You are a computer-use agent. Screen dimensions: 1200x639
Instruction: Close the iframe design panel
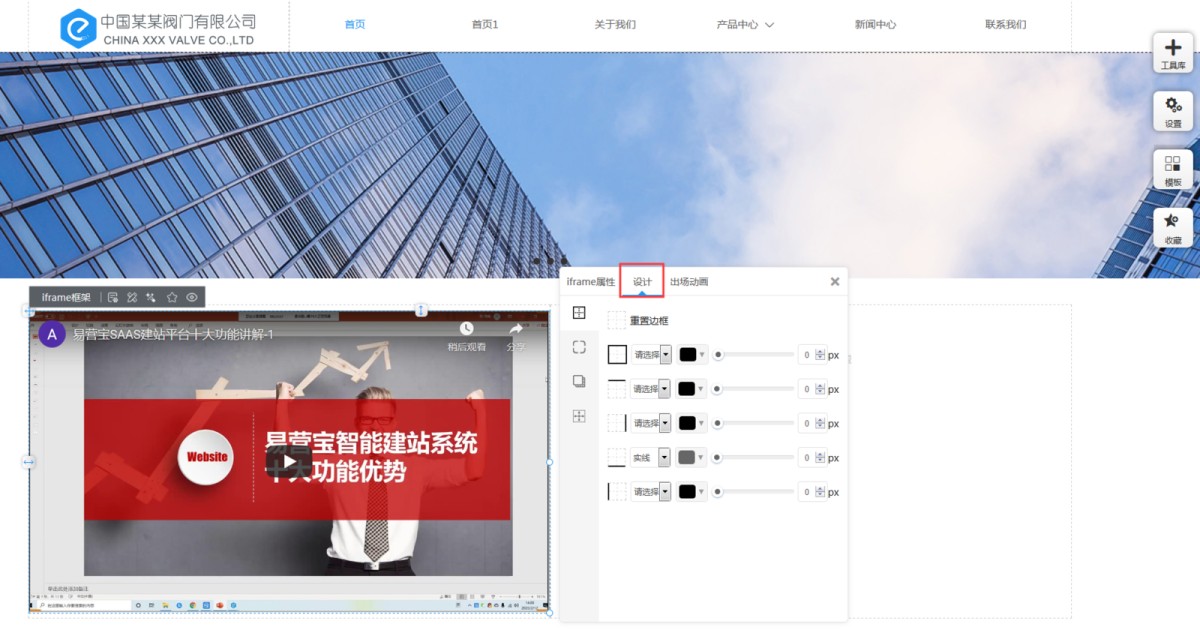[835, 282]
